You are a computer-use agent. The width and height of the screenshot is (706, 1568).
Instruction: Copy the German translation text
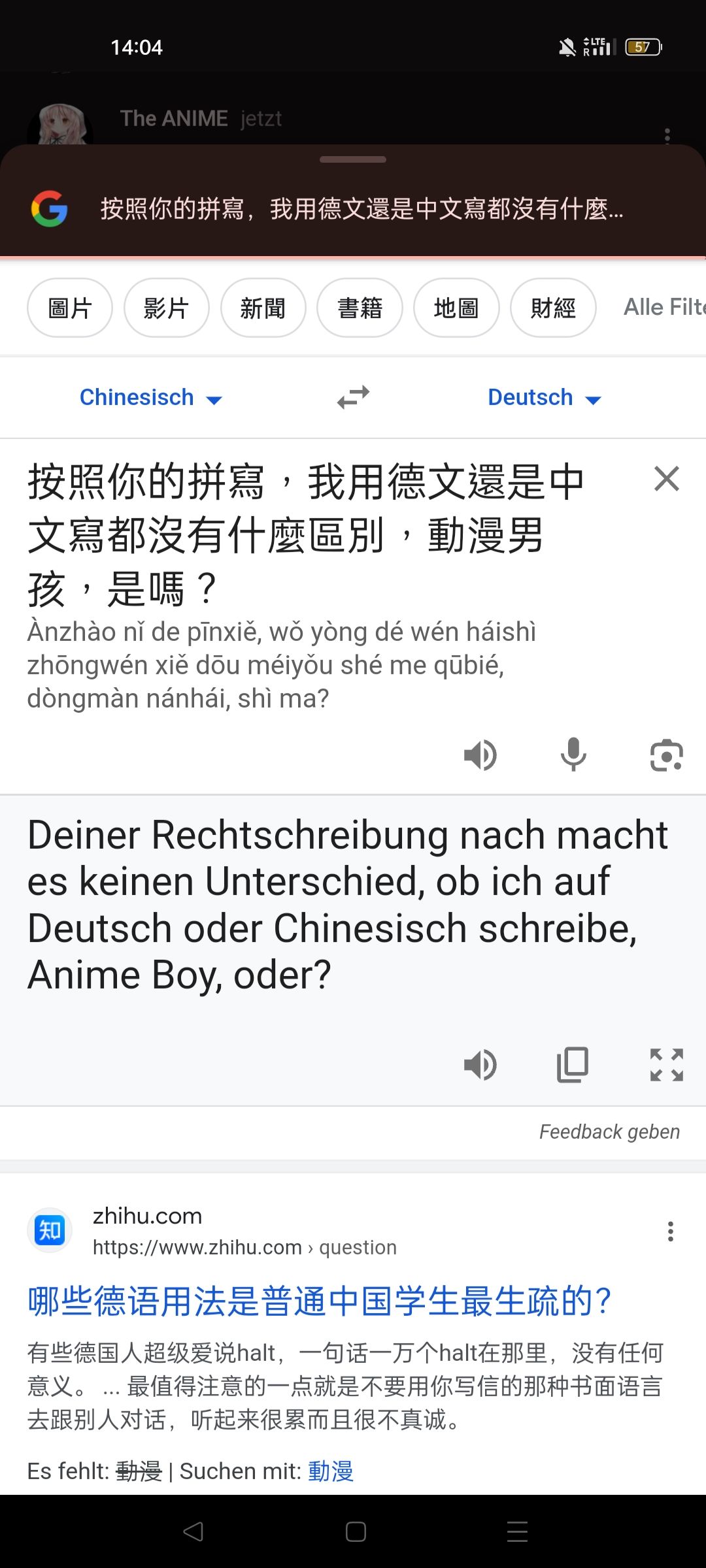point(573,1065)
